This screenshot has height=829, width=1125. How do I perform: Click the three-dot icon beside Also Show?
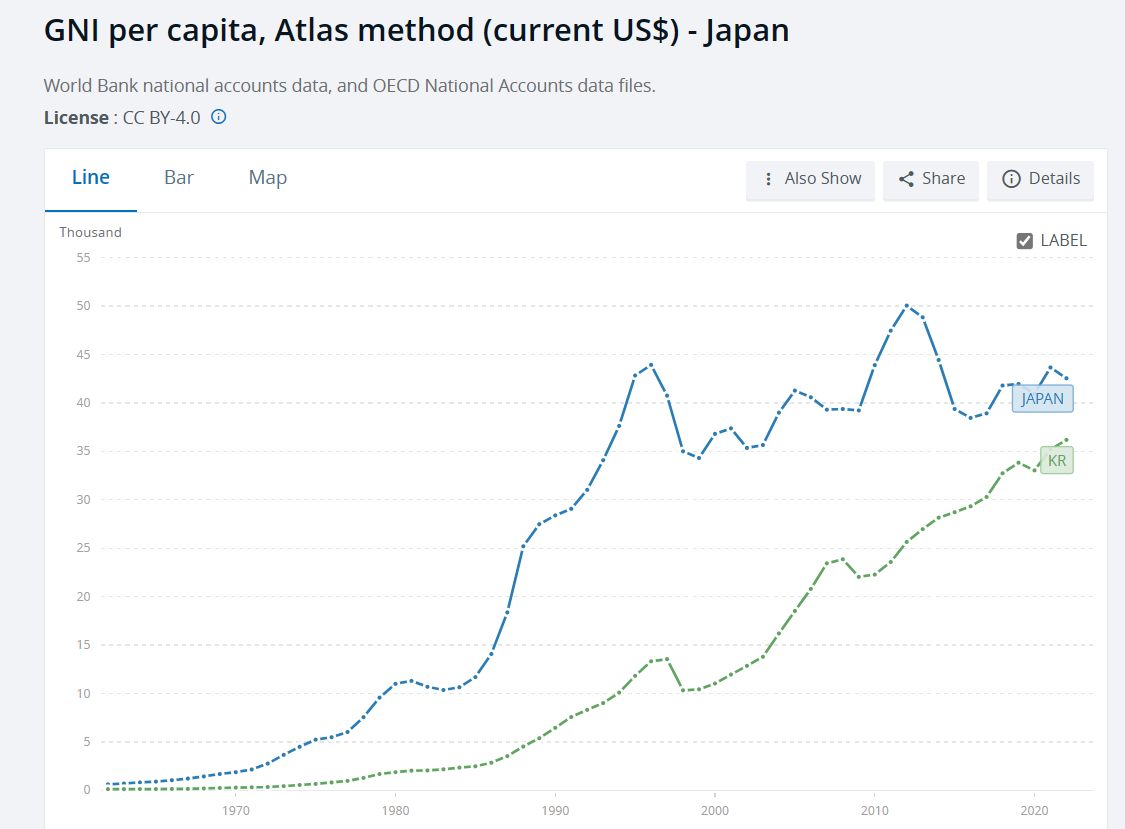coord(768,179)
